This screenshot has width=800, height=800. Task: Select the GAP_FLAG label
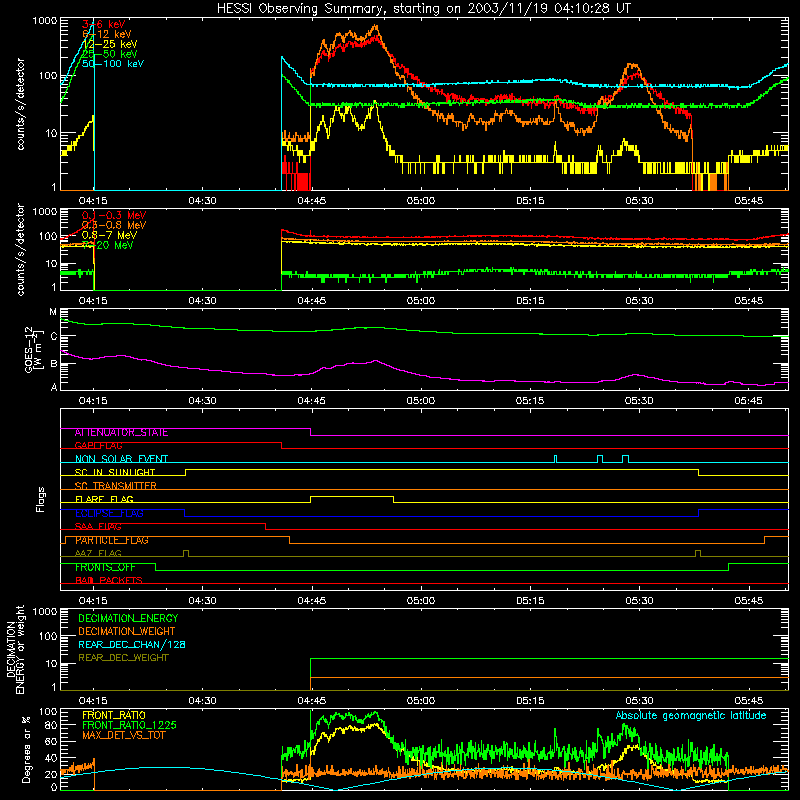(x=98, y=446)
